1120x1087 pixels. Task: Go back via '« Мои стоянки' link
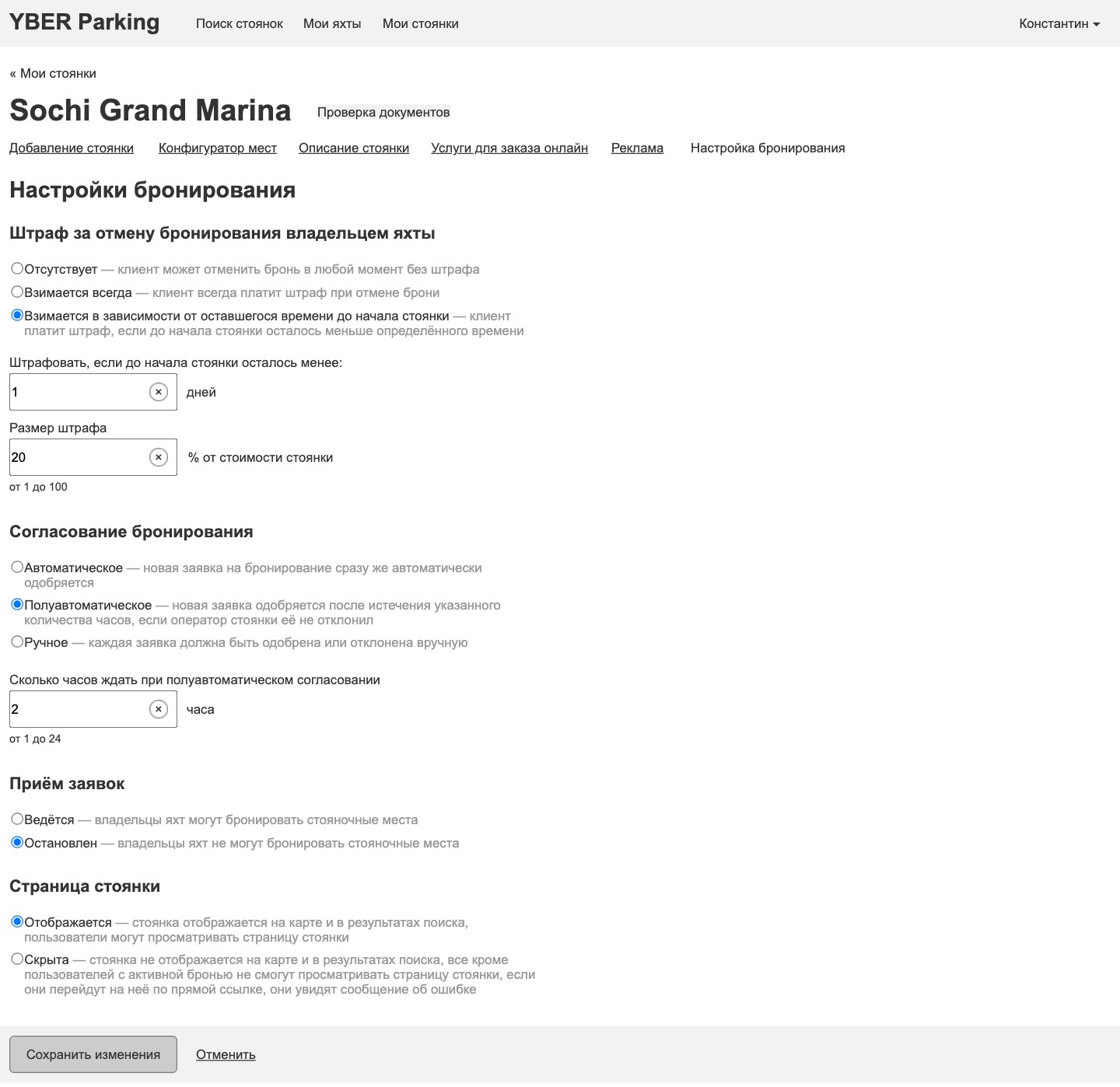[53, 74]
